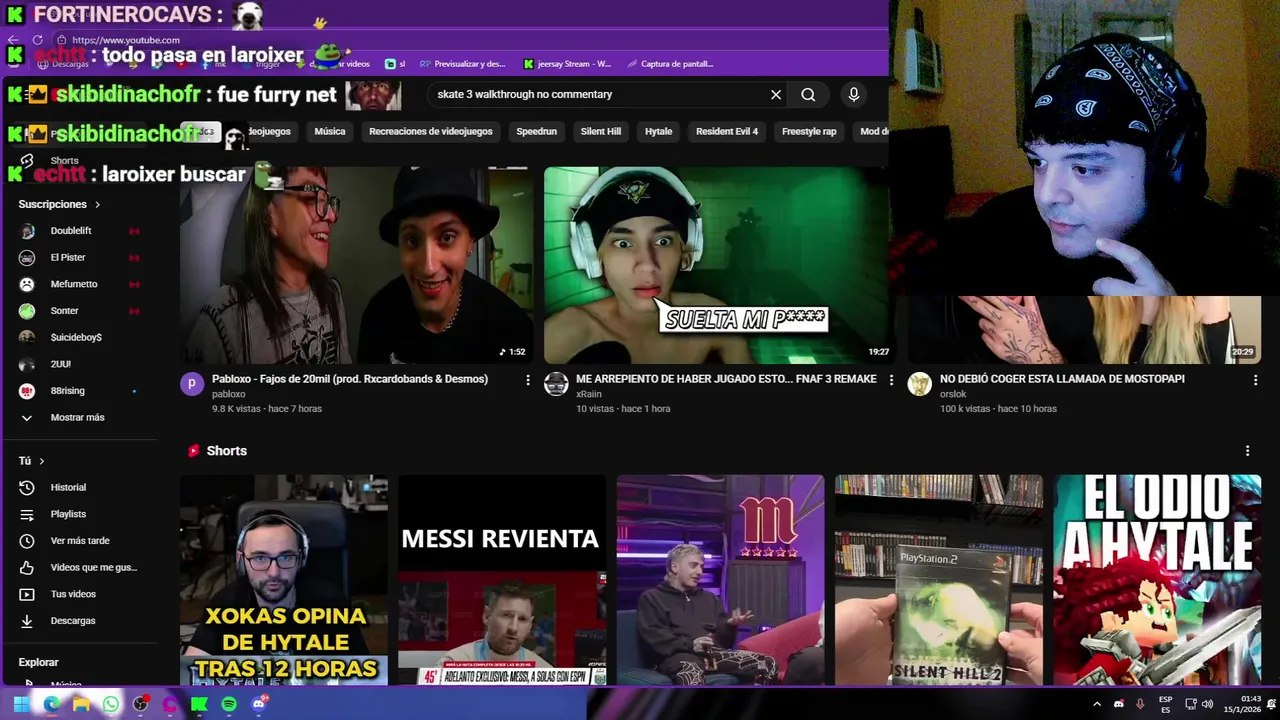1280x720 pixels.
Task: Open Playlists in the sidebar
Action: point(68,514)
